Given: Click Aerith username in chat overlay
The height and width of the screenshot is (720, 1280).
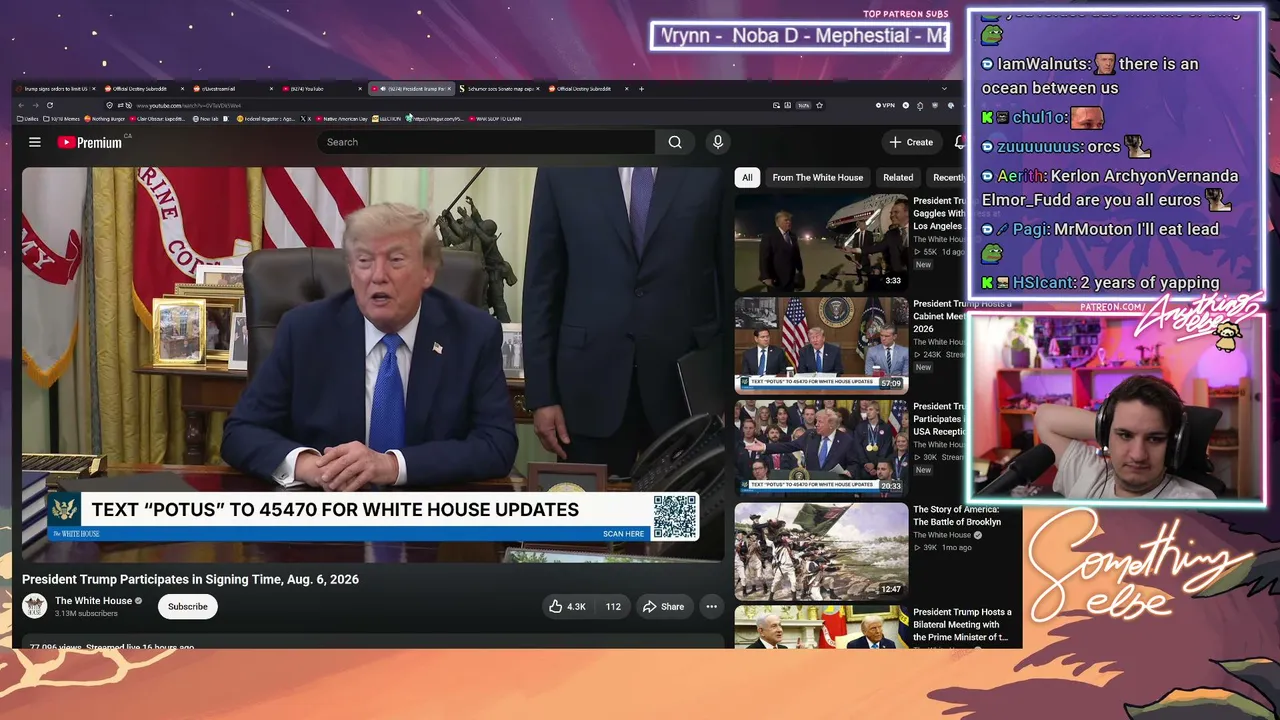Looking at the screenshot, I should (1018, 176).
